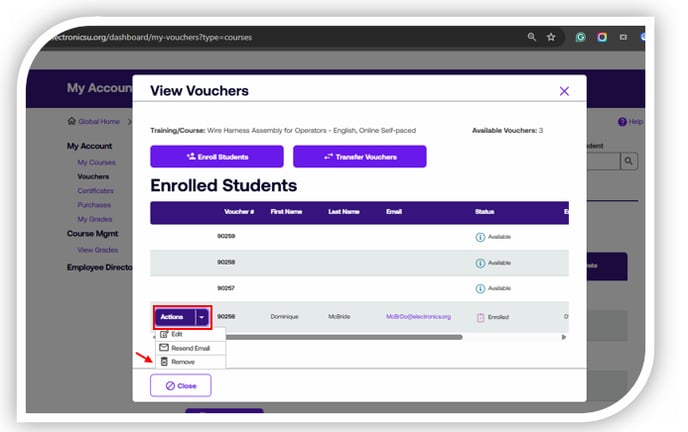Open the McBrDo@electronics.org email link
This screenshot has width=688, height=432.
(x=418, y=317)
